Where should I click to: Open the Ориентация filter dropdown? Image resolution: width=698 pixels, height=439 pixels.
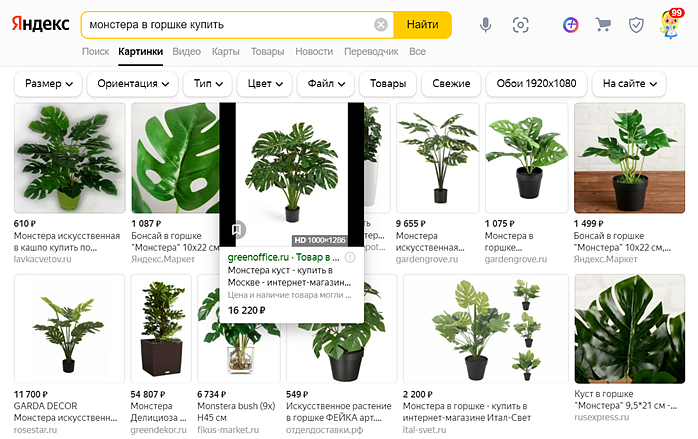coord(134,84)
